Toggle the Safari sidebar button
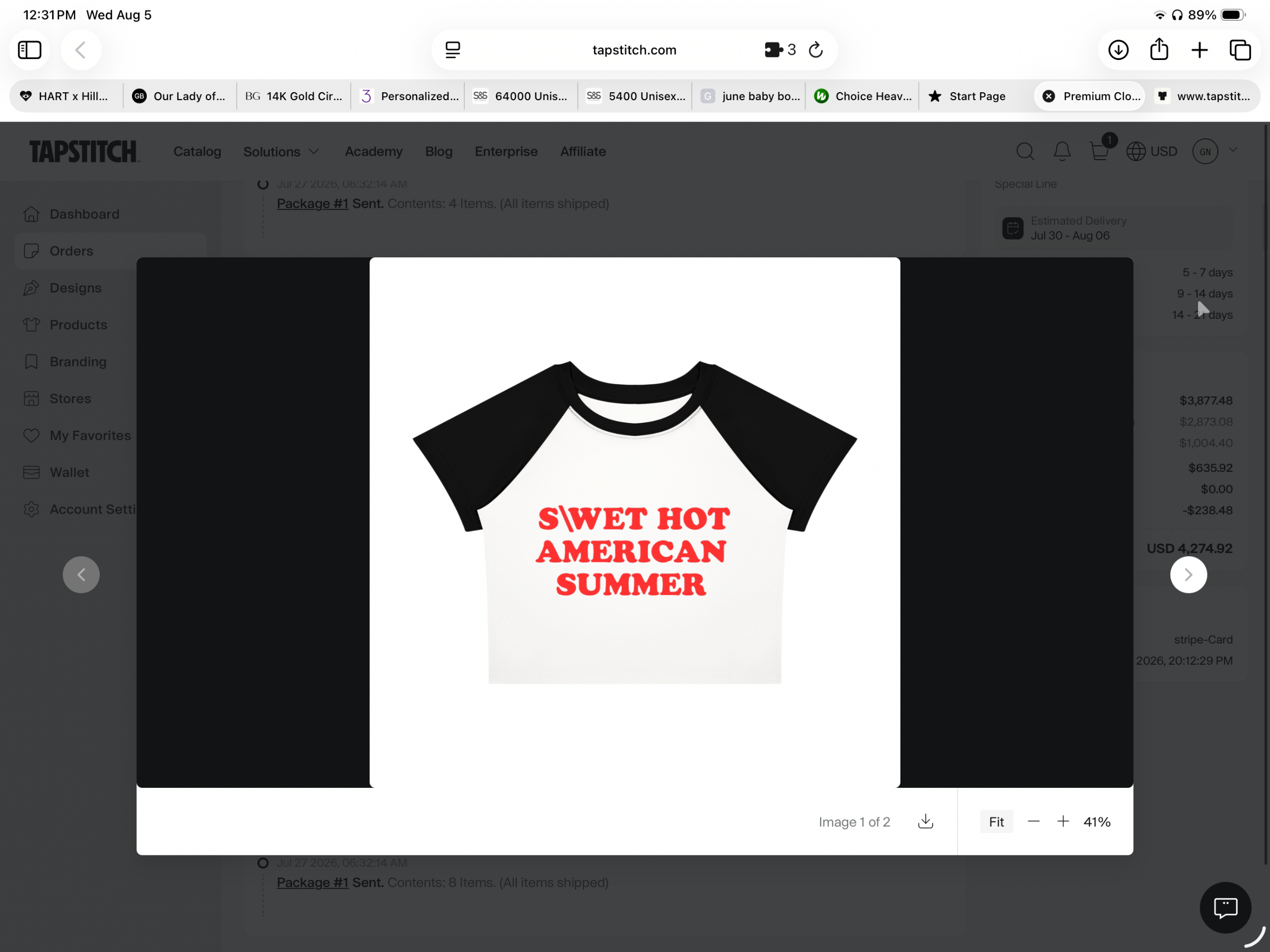The height and width of the screenshot is (952, 1270). tap(30, 50)
